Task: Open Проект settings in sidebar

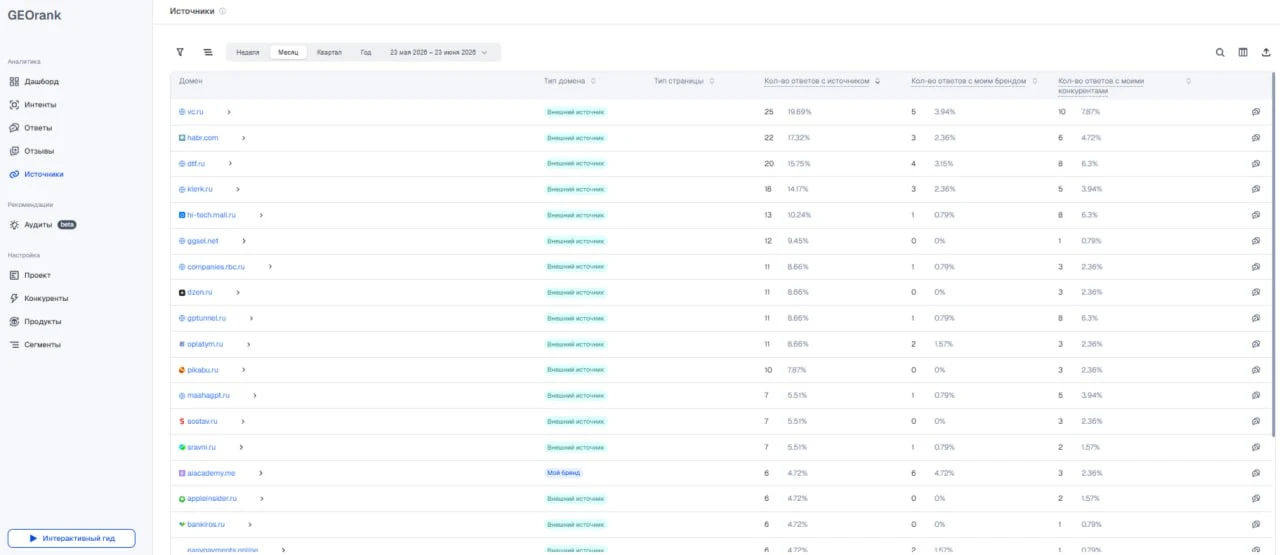Action: [30, 275]
